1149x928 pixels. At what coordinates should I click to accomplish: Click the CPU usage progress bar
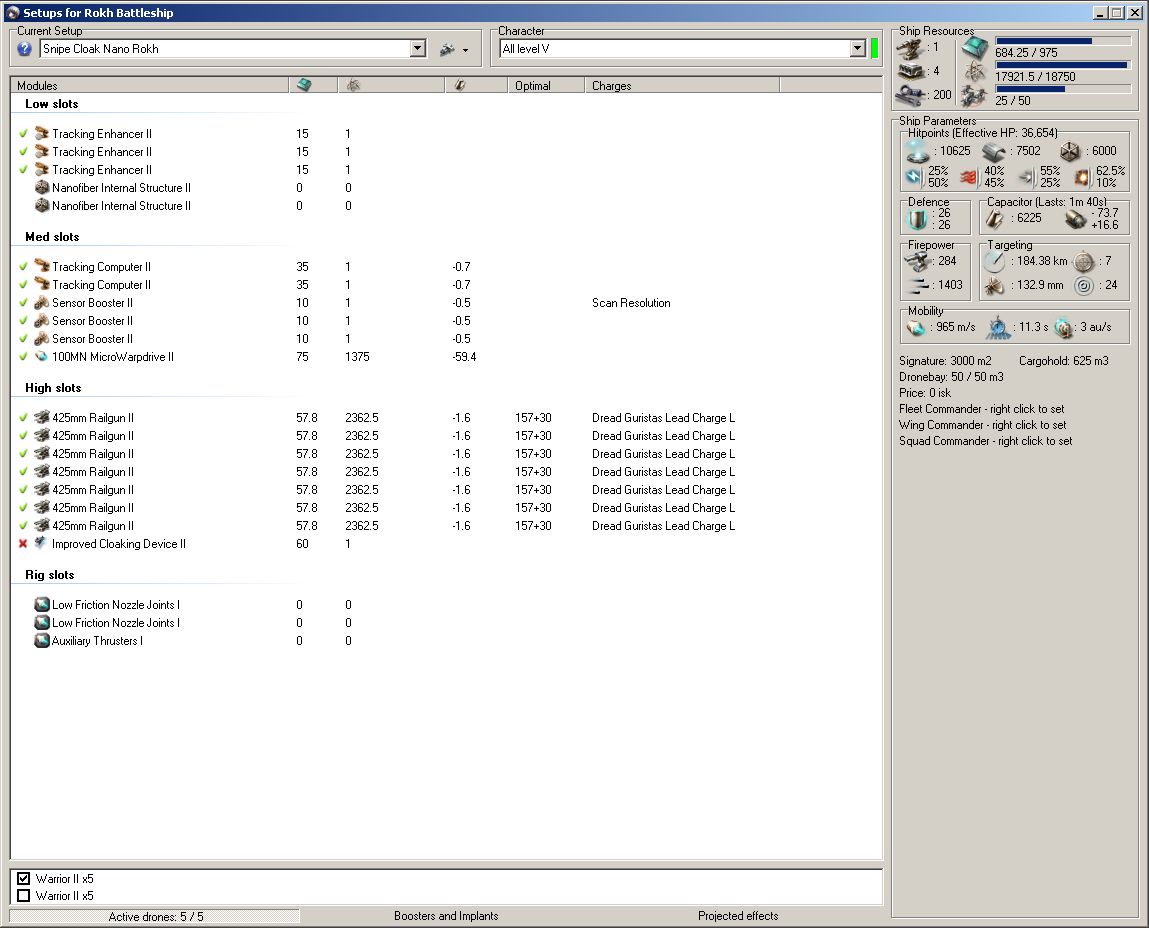pos(1063,41)
